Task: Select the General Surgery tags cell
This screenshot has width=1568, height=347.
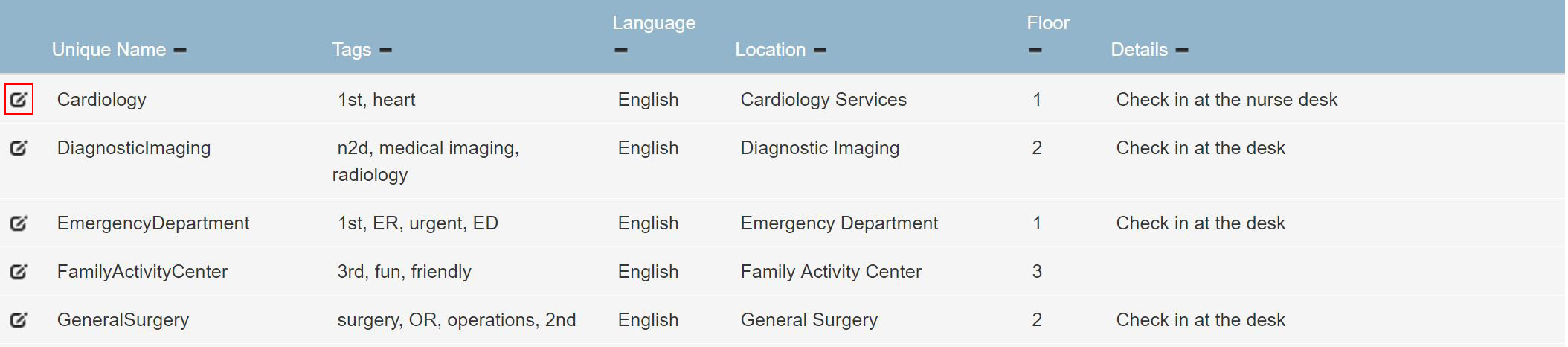Action: 457,320
